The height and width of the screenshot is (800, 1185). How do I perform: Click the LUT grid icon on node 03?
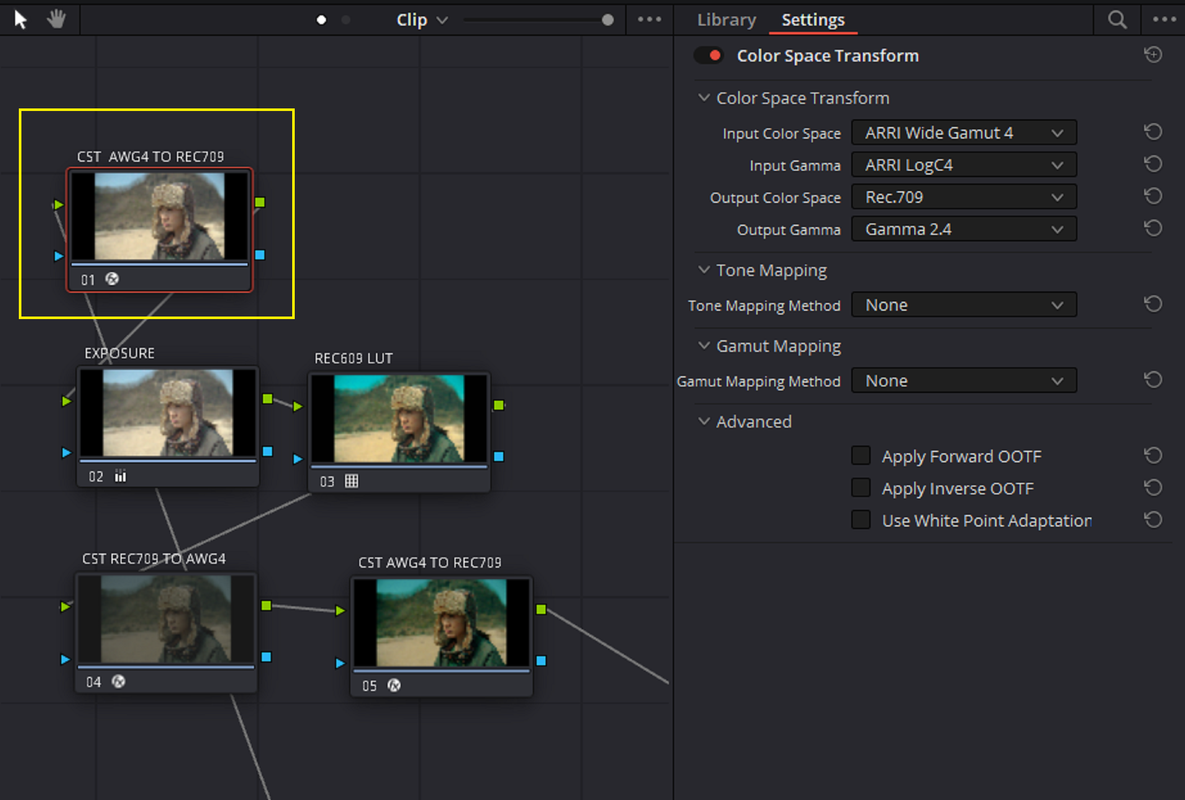(351, 481)
